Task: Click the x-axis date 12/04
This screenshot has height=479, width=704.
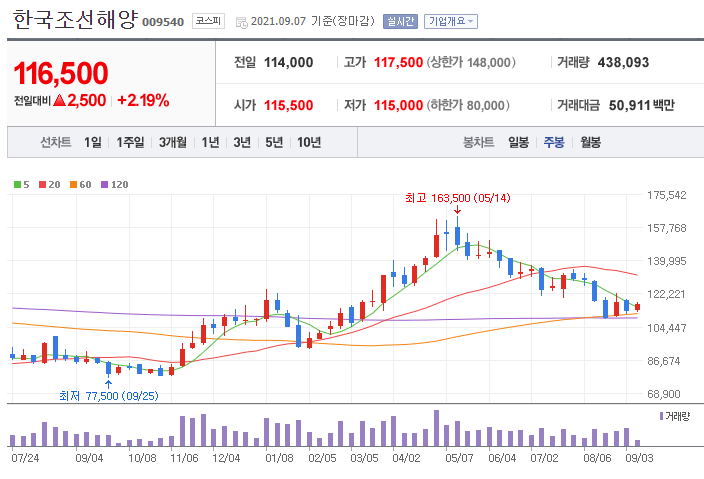Action: [226, 458]
